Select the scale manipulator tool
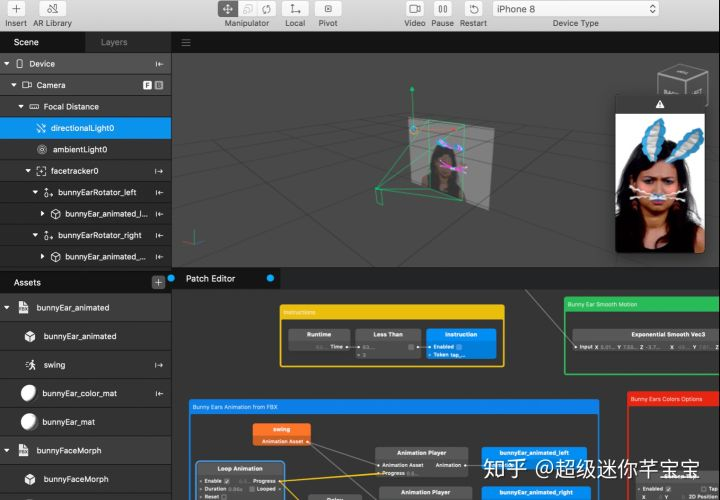 click(248, 9)
